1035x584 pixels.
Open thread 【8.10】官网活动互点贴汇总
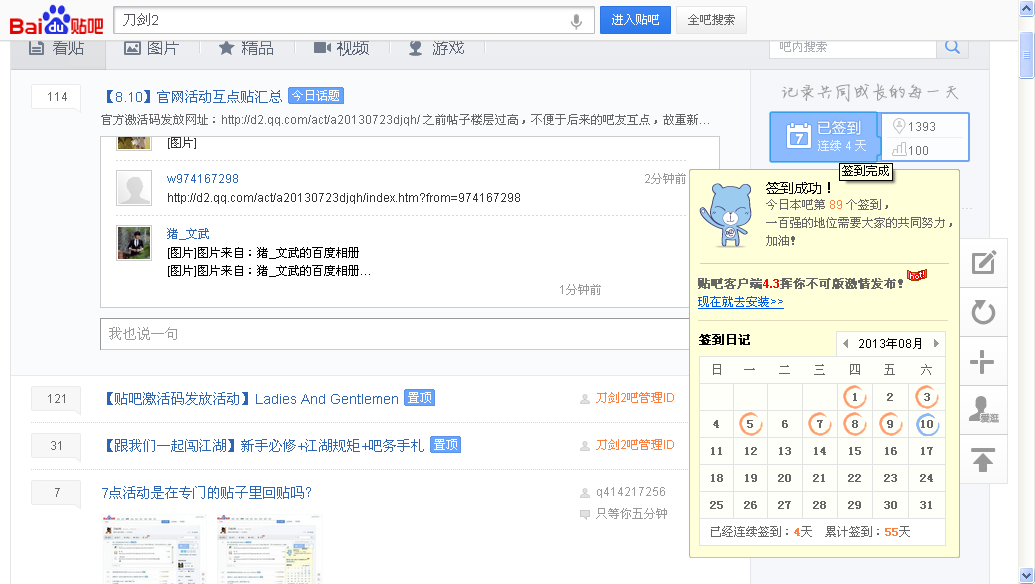pyautogui.click(x=192, y=96)
